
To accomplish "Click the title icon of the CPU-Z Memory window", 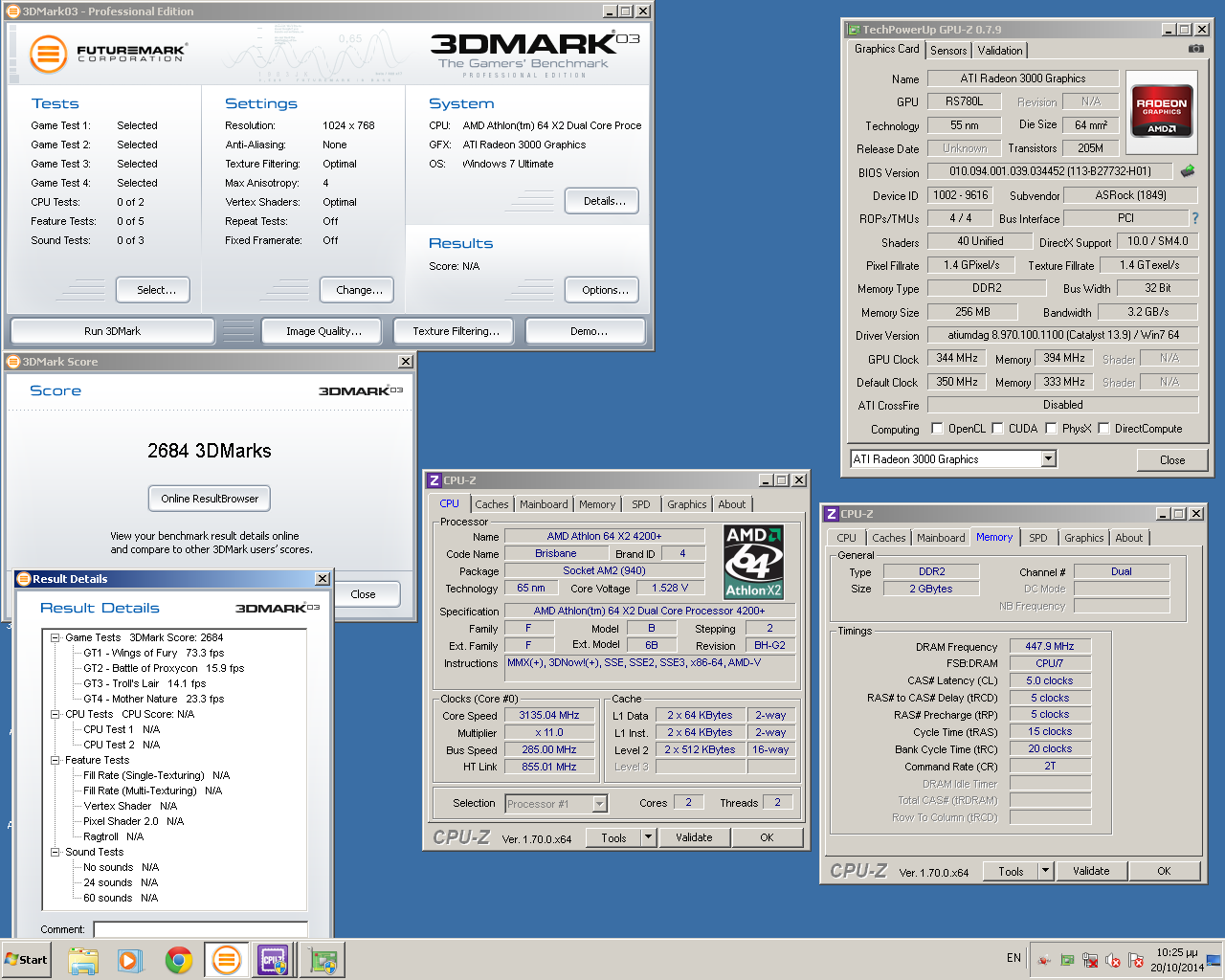I will [832, 514].
